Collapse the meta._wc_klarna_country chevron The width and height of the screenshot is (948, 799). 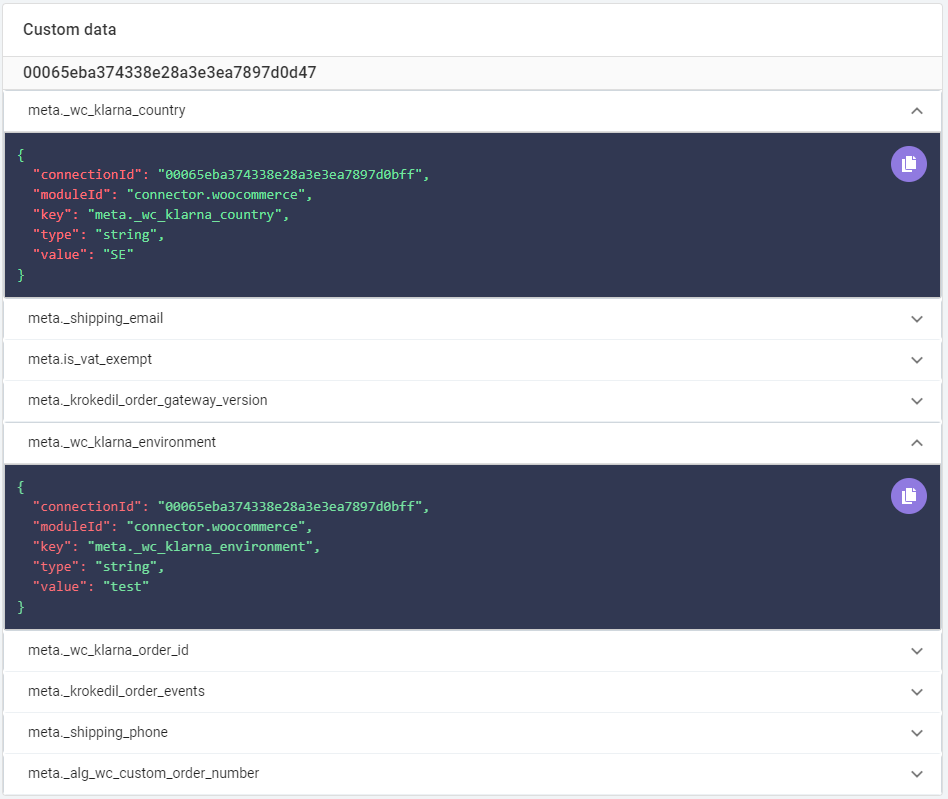click(917, 111)
